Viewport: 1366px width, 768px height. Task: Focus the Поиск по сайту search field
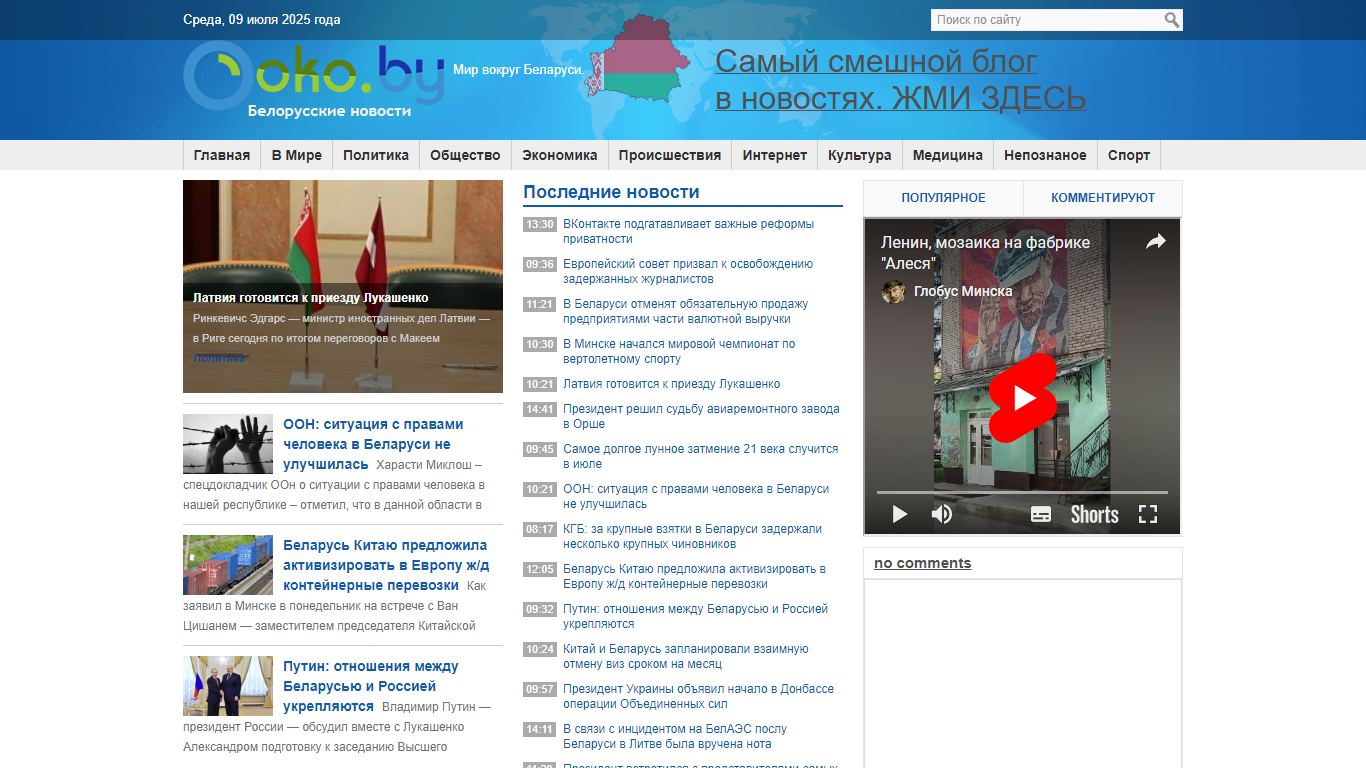[1046, 20]
